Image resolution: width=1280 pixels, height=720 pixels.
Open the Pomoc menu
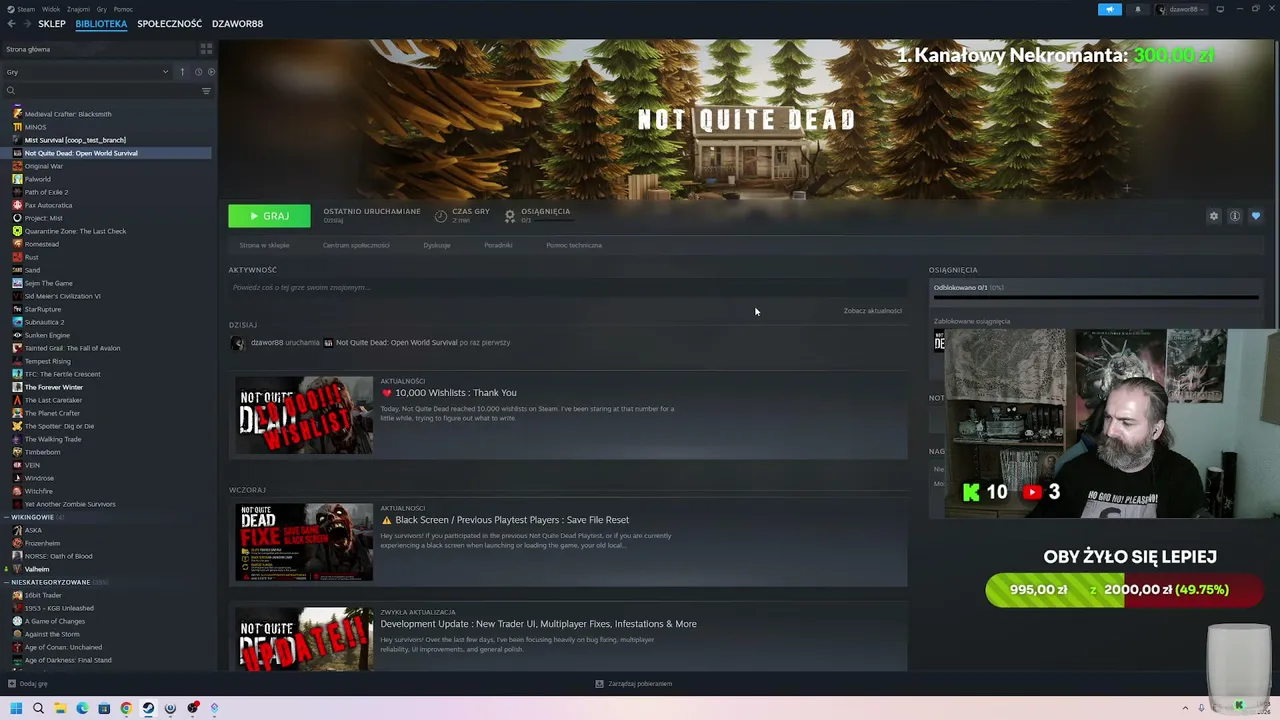click(123, 9)
